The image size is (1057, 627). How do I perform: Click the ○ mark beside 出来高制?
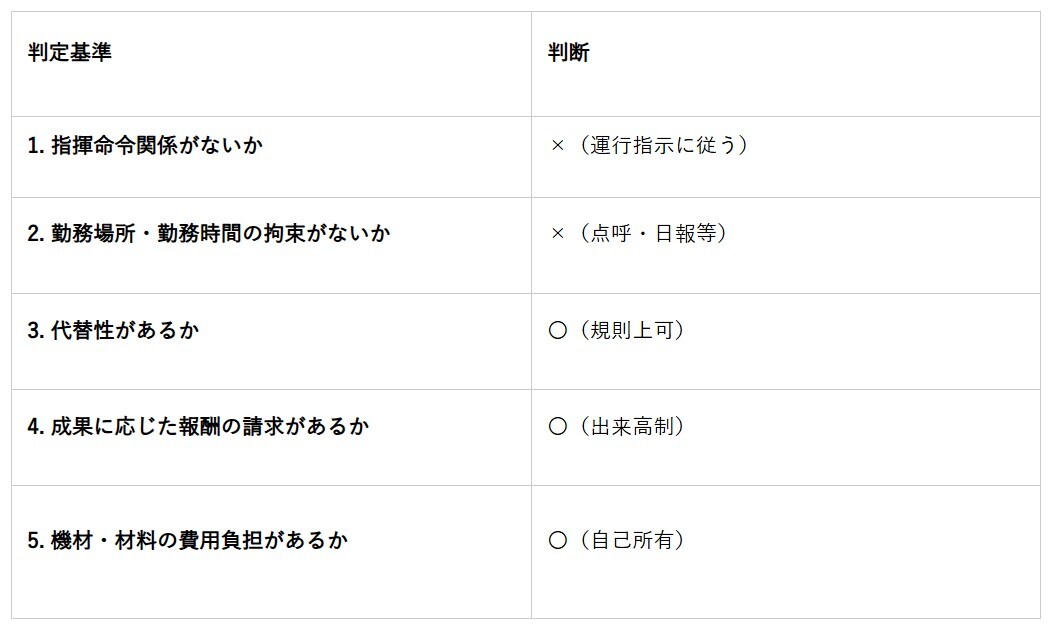click(558, 427)
